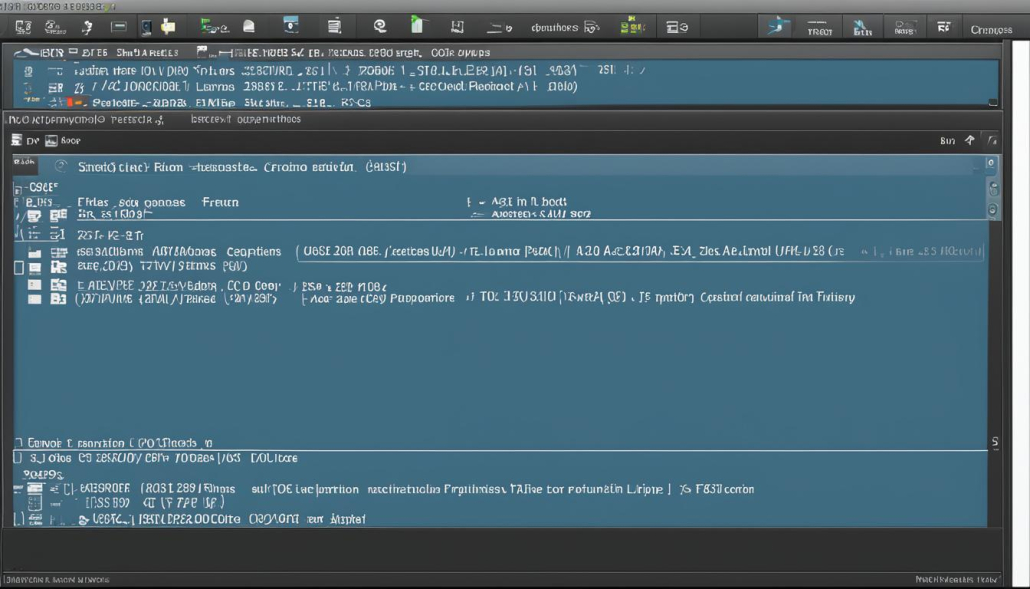The image size is (1030, 589).
Task: Click the corner icon right of up arrow
Action: point(992,141)
